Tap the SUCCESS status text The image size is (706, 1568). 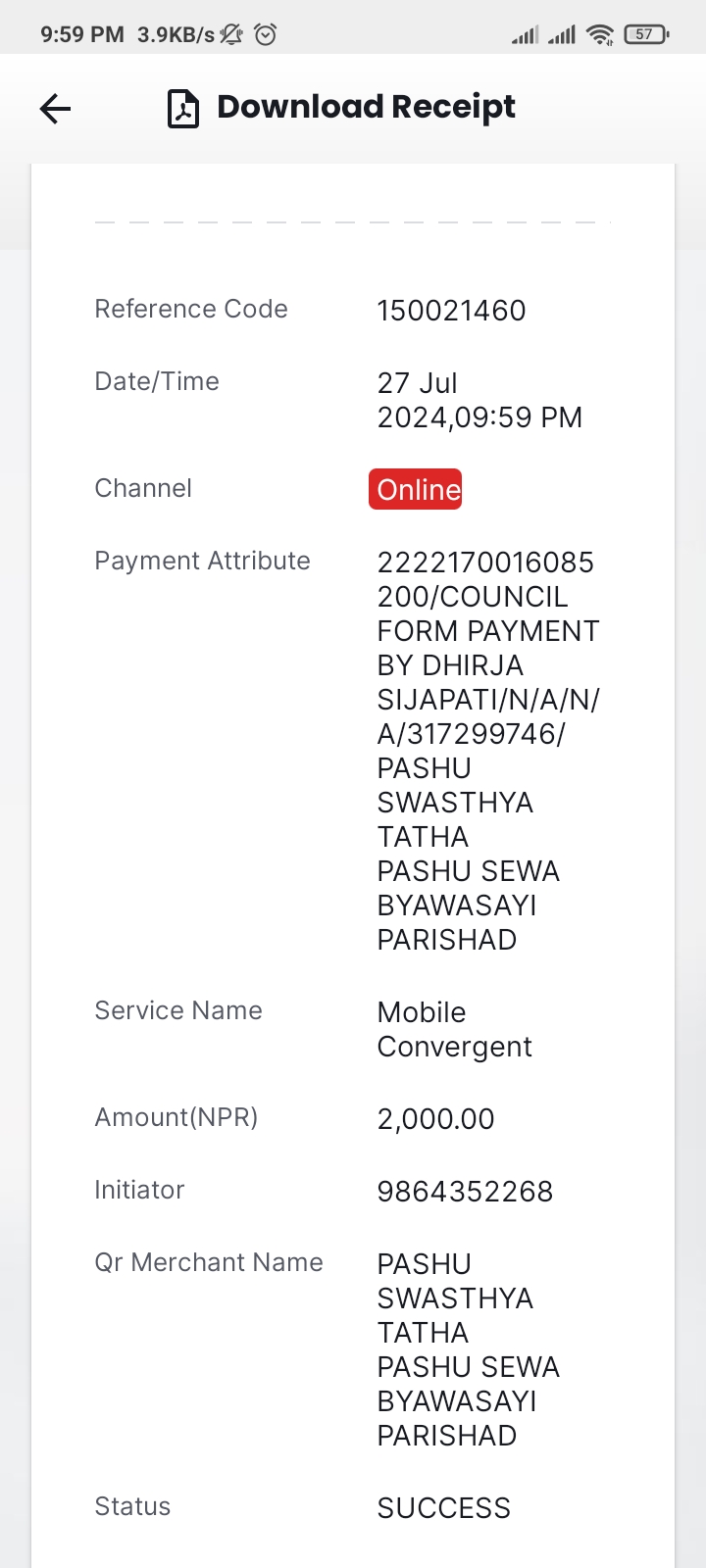tap(444, 1508)
